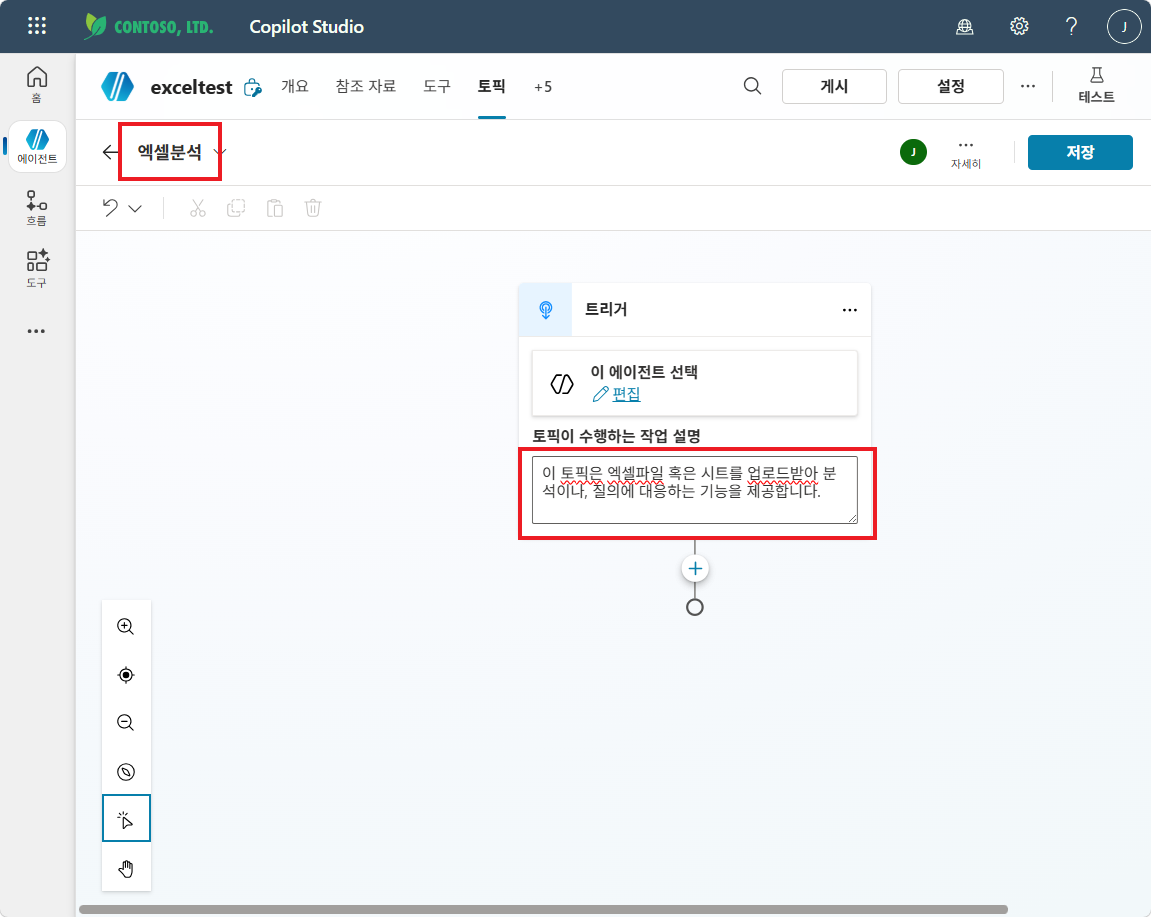This screenshot has height=917, width=1151.
Task: Click the trigger lightbulb icon
Action: 545,310
